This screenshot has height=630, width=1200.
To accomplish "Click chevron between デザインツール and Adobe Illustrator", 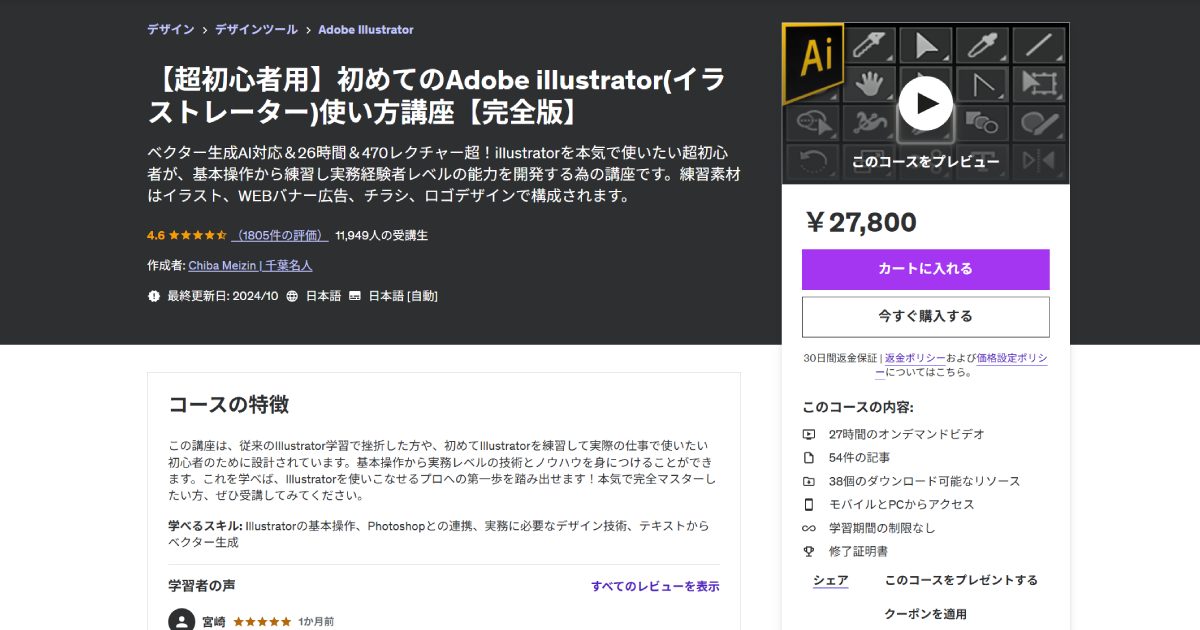I will click(x=308, y=30).
